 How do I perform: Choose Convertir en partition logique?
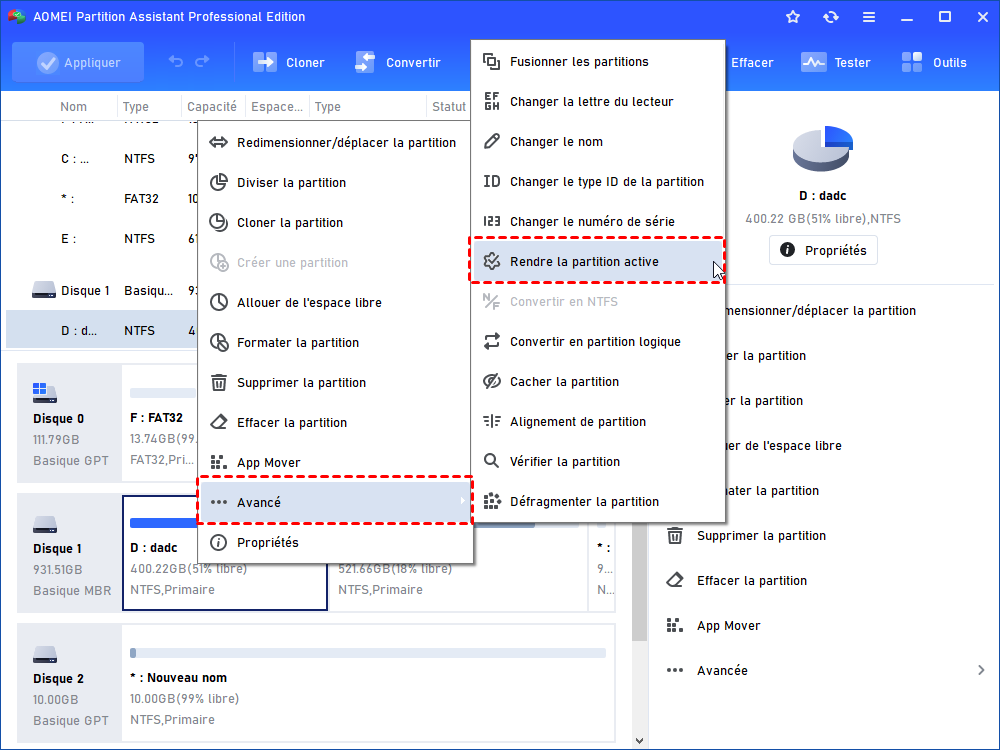598,342
